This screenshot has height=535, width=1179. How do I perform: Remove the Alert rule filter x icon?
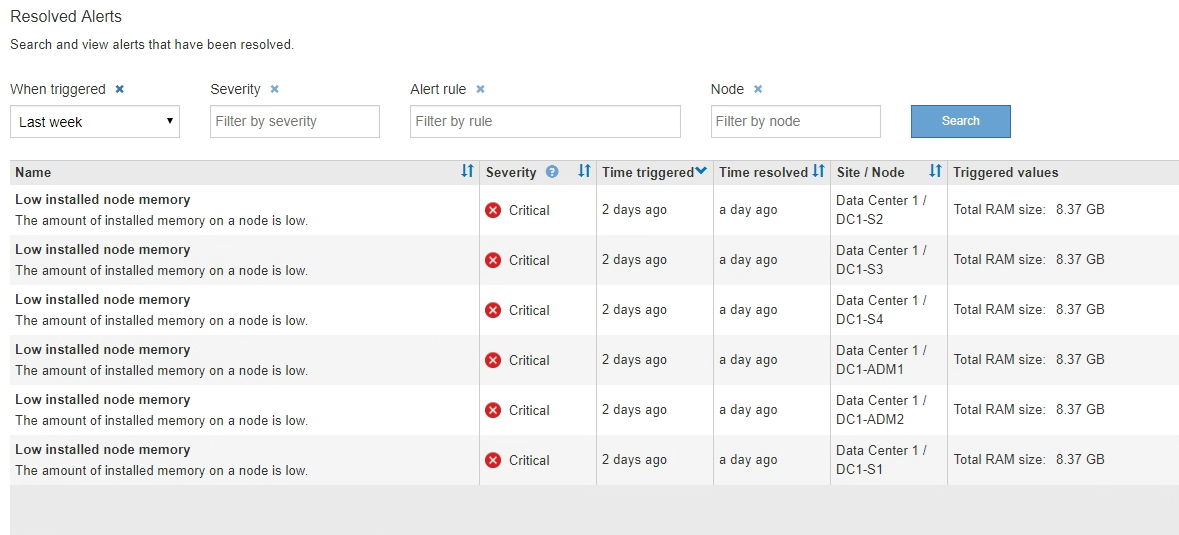click(x=480, y=89)
